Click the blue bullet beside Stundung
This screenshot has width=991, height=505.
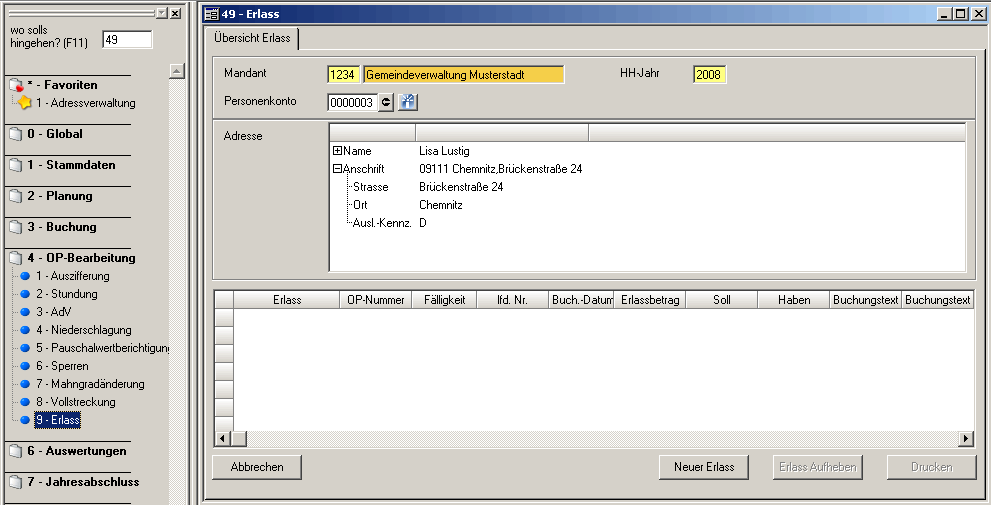(25, 294)
